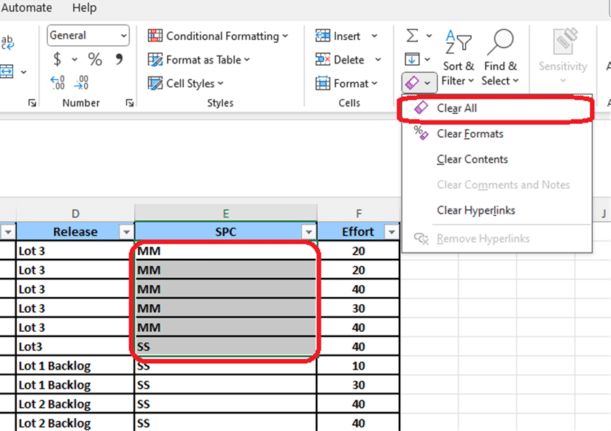The image size is (611, 431).
Task: Apply Comma Style number format
Action: pyautogui.click(x=119, y=60)
